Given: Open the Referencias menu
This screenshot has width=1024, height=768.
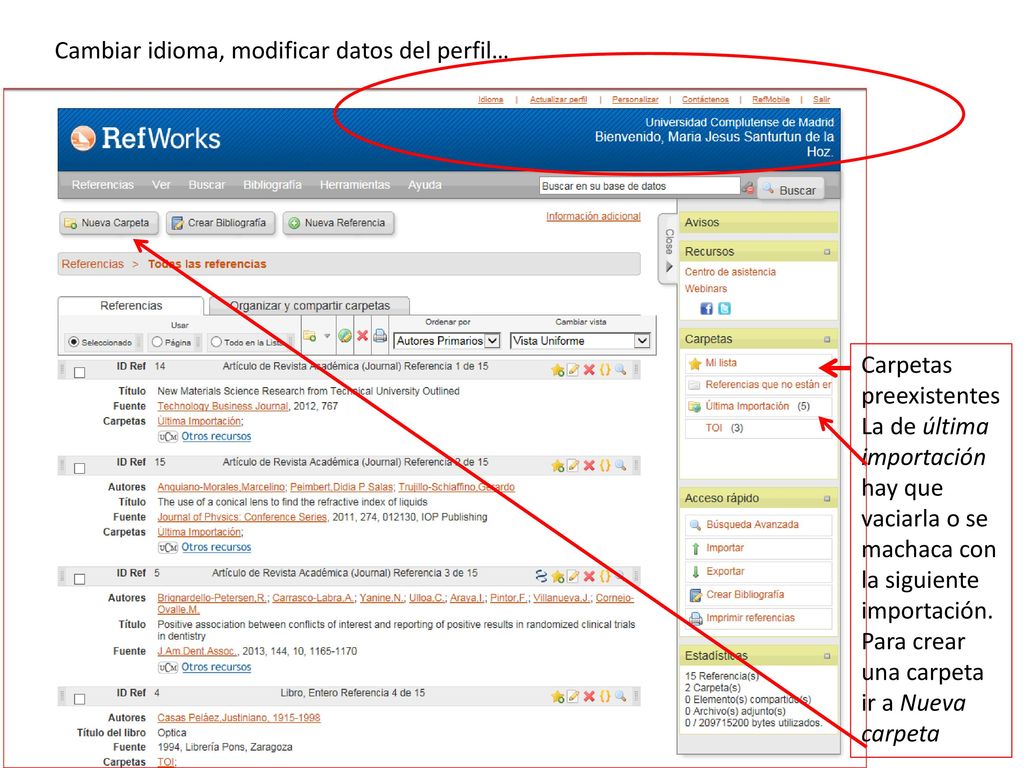Looking at the screenshot, I should coord(103,185).
